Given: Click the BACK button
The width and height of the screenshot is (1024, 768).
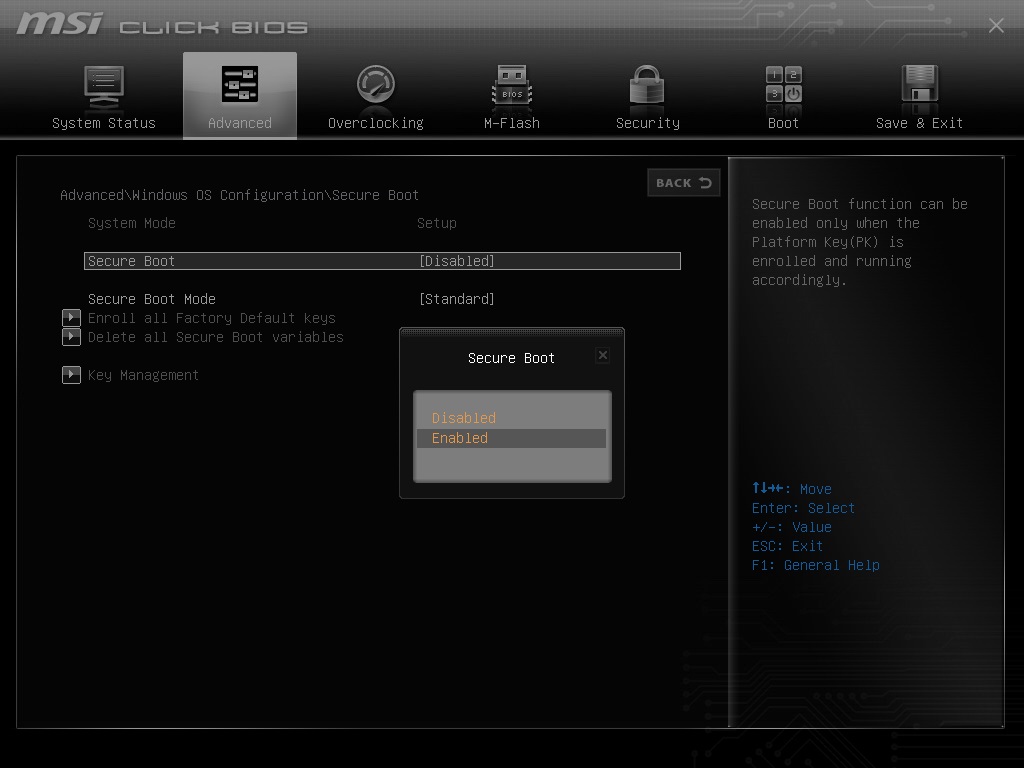Looking at the screenshot, I should pyautogui.click(x=684, y=183).
